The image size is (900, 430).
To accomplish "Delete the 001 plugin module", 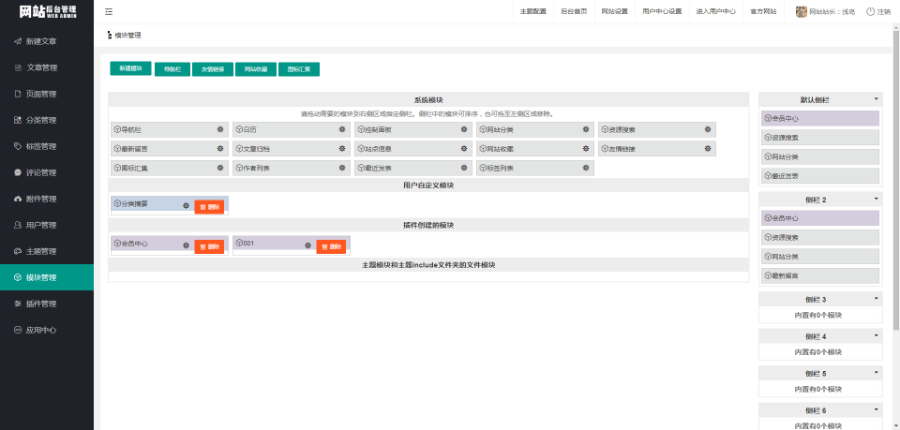I will tap(331, 247).
